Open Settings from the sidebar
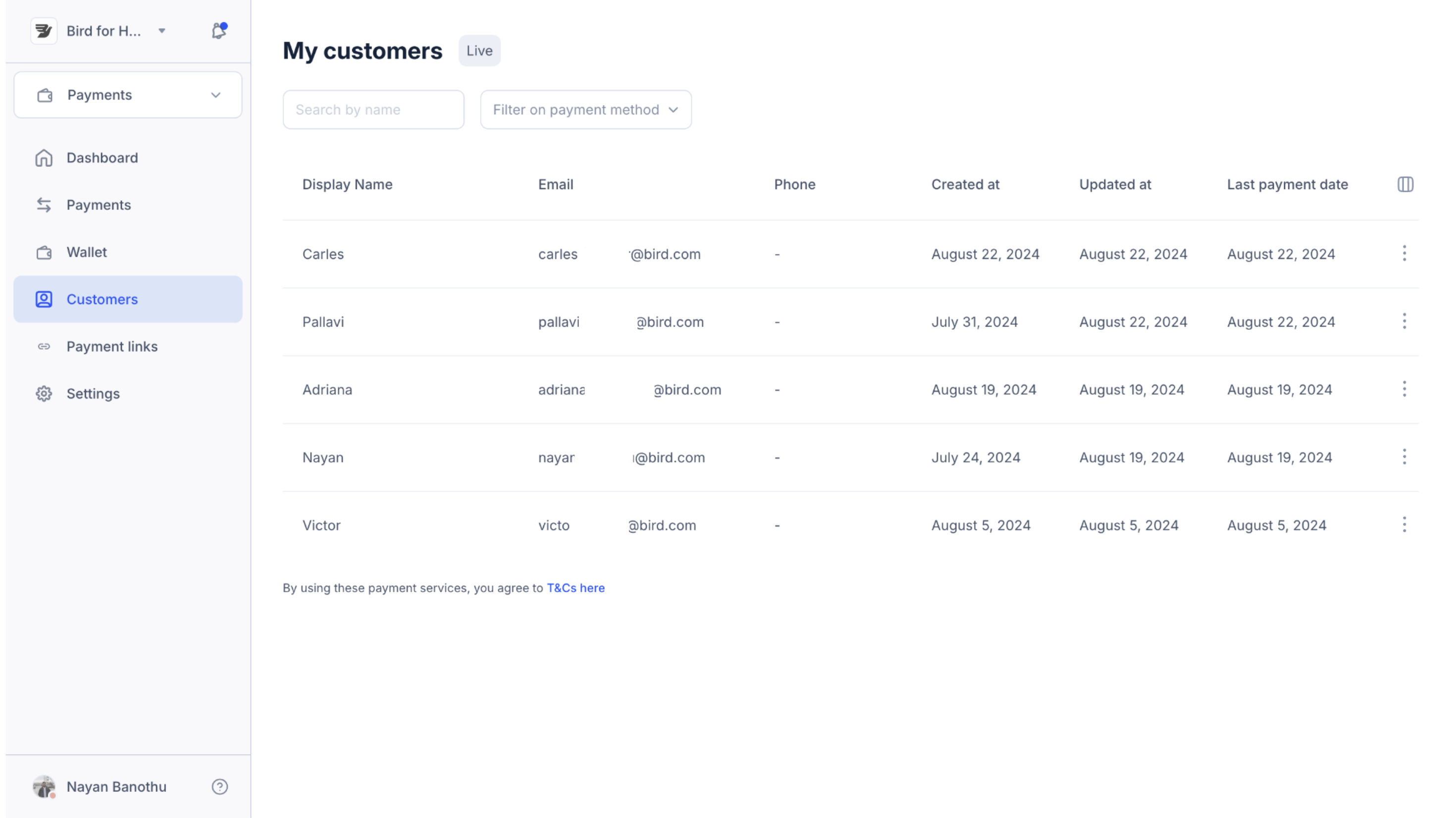 [93, 394]
